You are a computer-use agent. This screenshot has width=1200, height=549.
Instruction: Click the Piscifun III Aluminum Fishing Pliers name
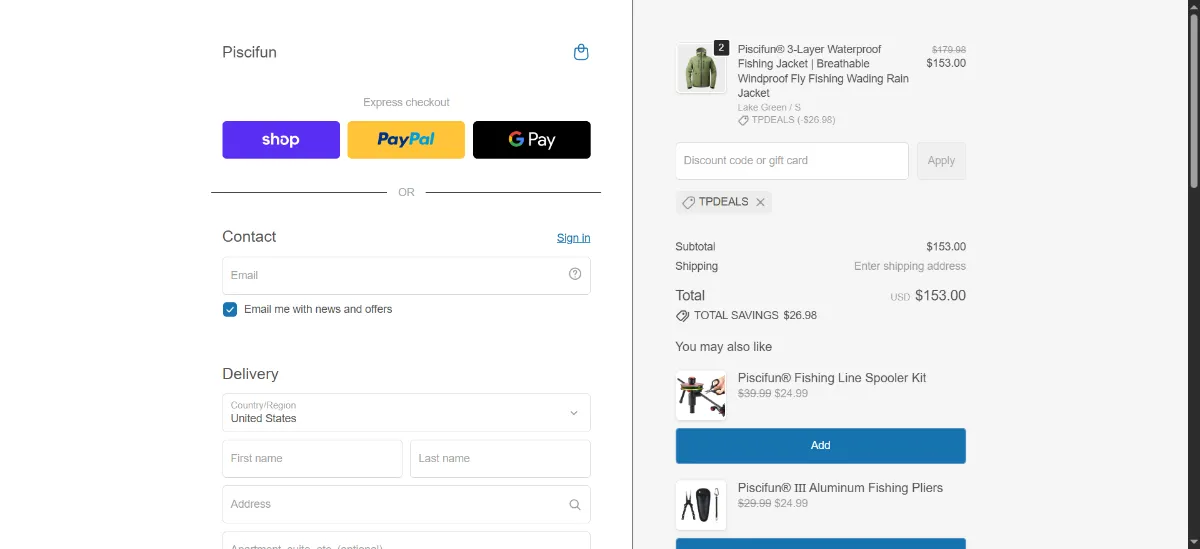[840, 488]
